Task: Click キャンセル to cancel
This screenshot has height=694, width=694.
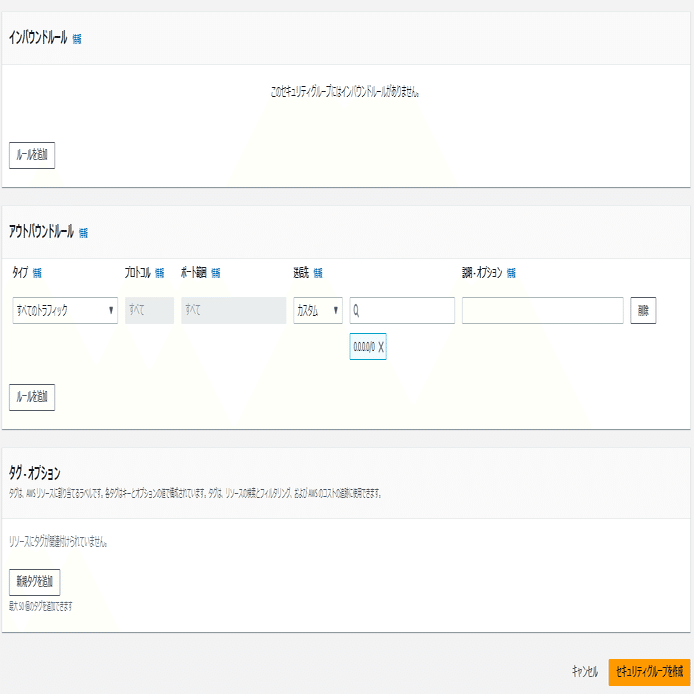Action: [x=585, y=672]
